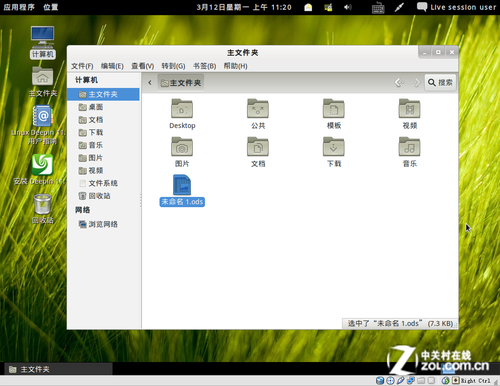Click the 安装 Deepin installer desktop icon
The image size is (500, 386).
point(42,169)
